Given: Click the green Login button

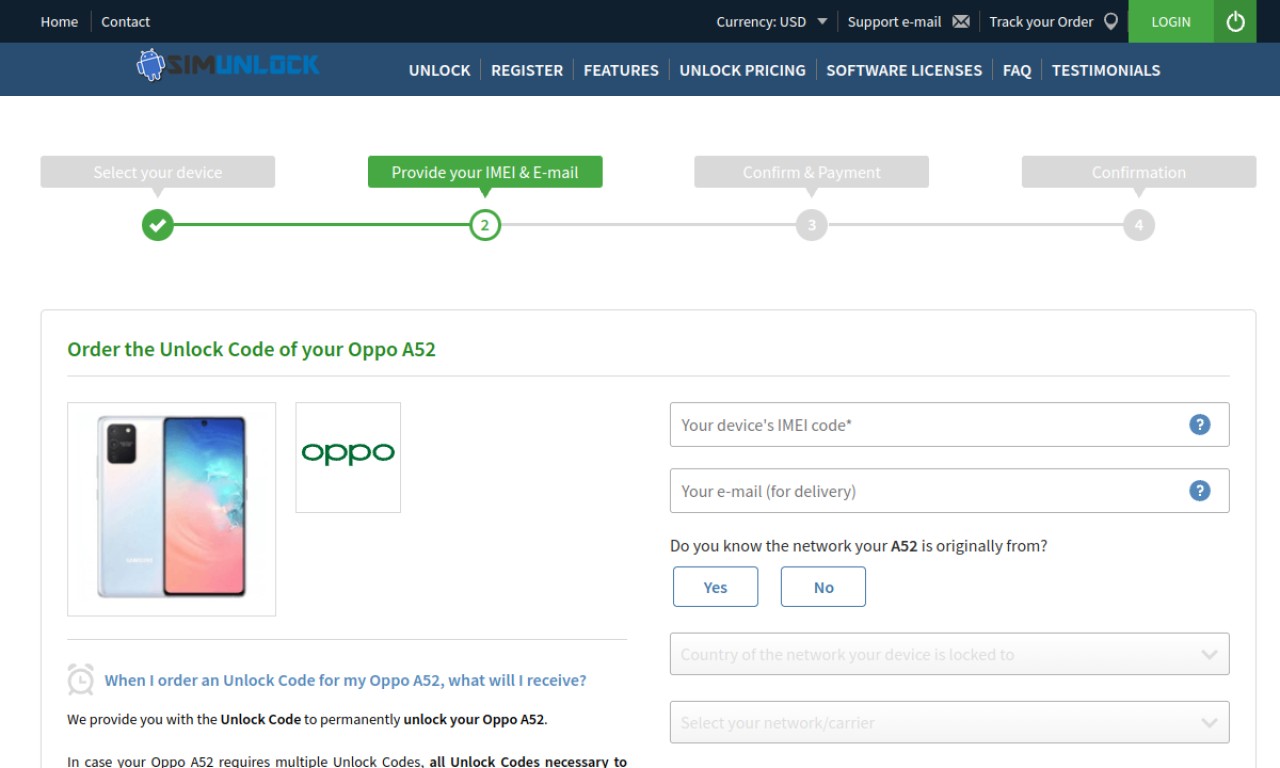Looking at the screenshot, I should (x=1171, y=21).
